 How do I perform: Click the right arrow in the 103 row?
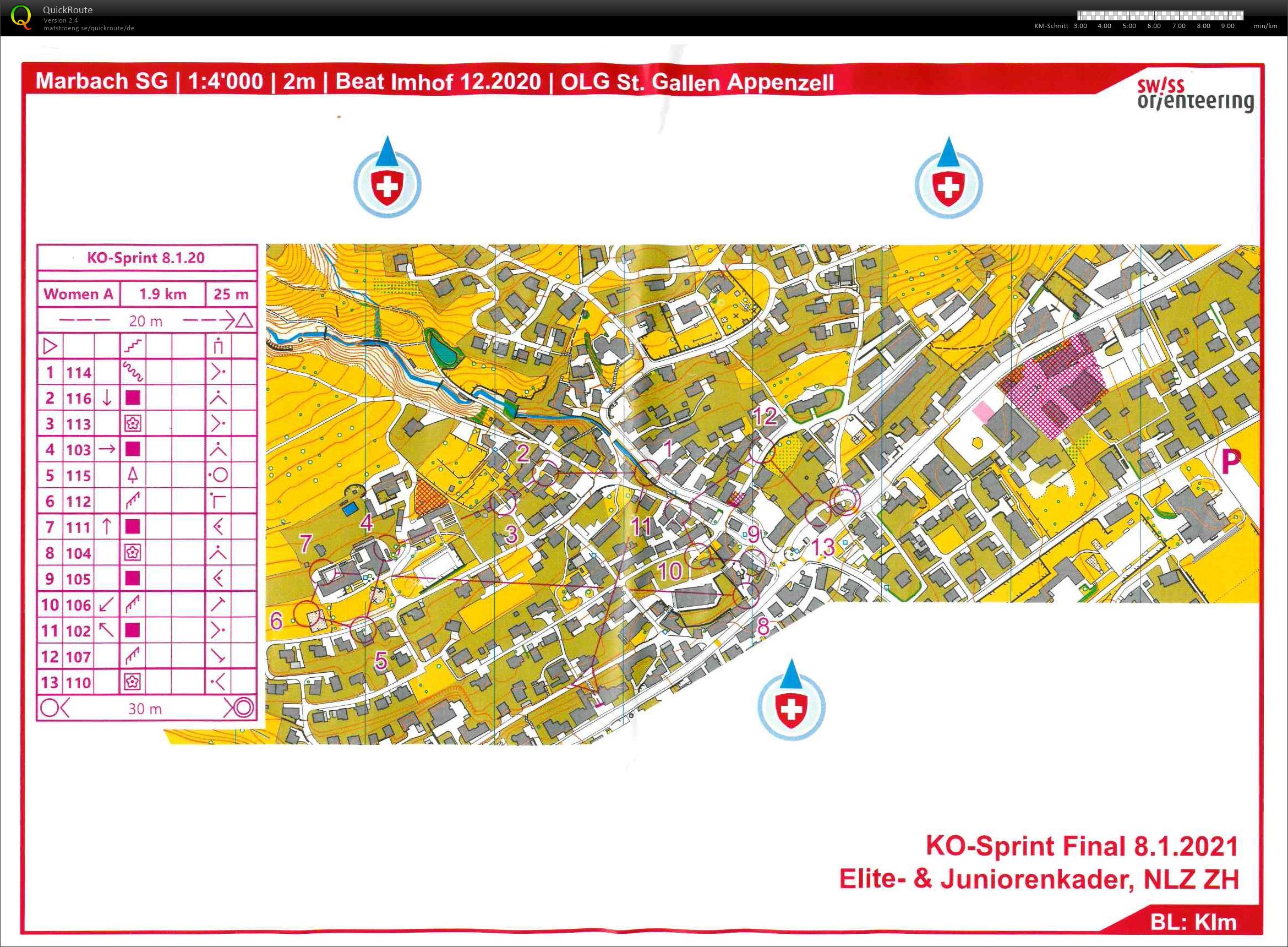pos(107,449)
